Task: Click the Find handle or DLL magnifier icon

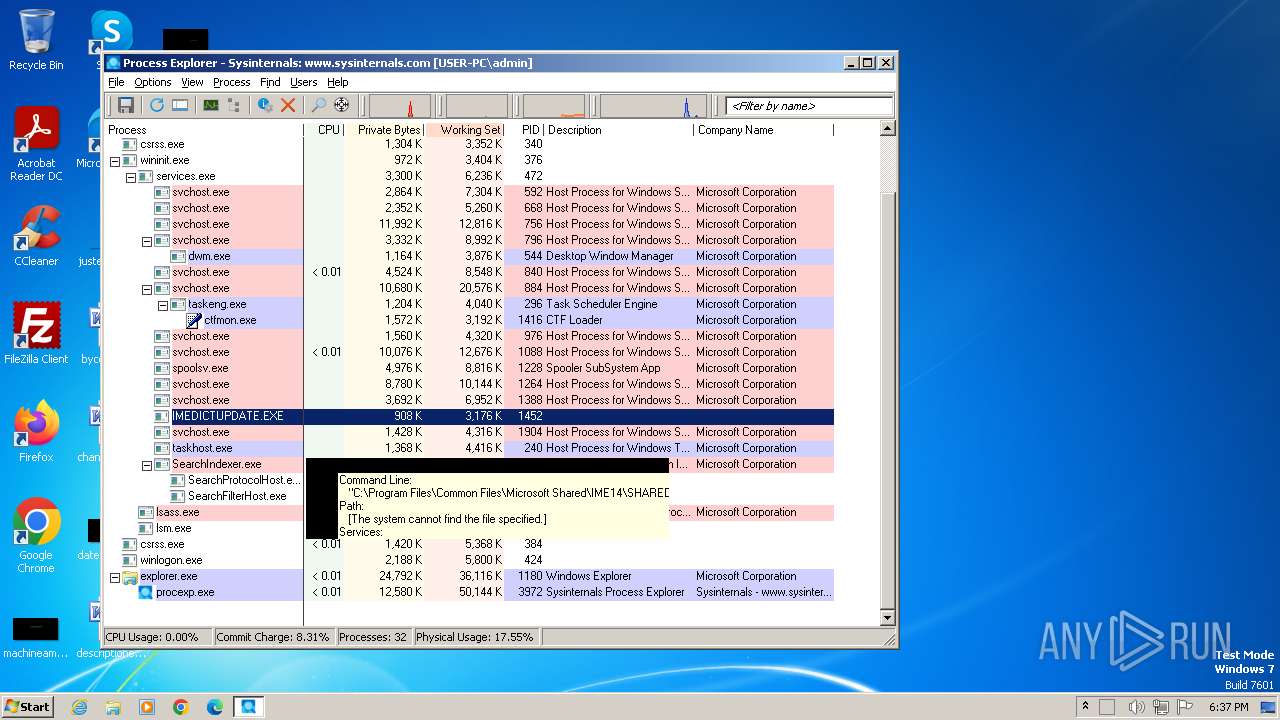Action: [x=319, y=105]
